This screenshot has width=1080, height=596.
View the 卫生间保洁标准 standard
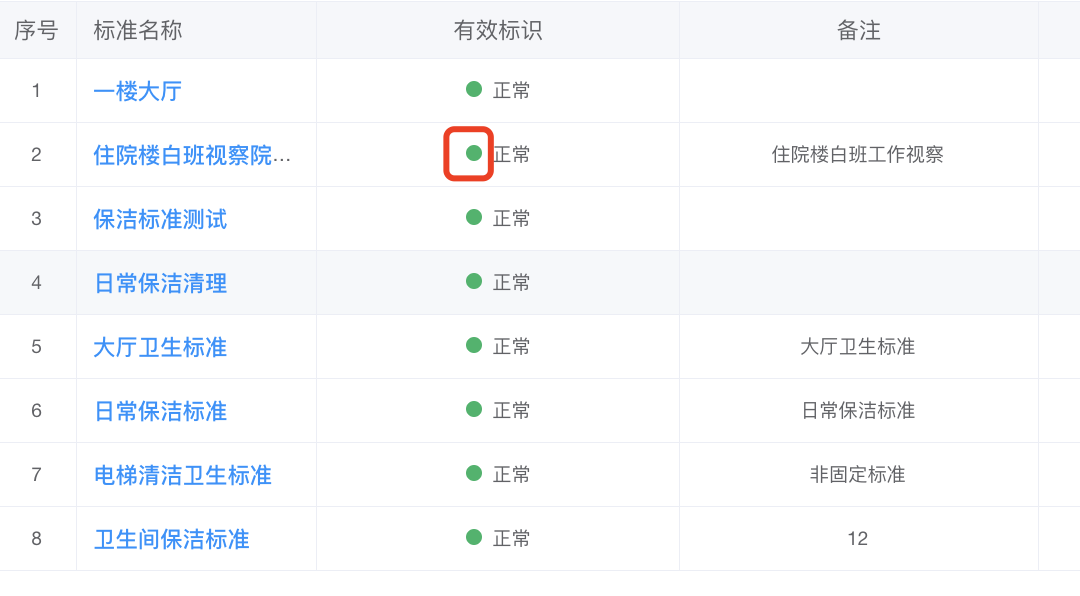click(x=171, y=539)
